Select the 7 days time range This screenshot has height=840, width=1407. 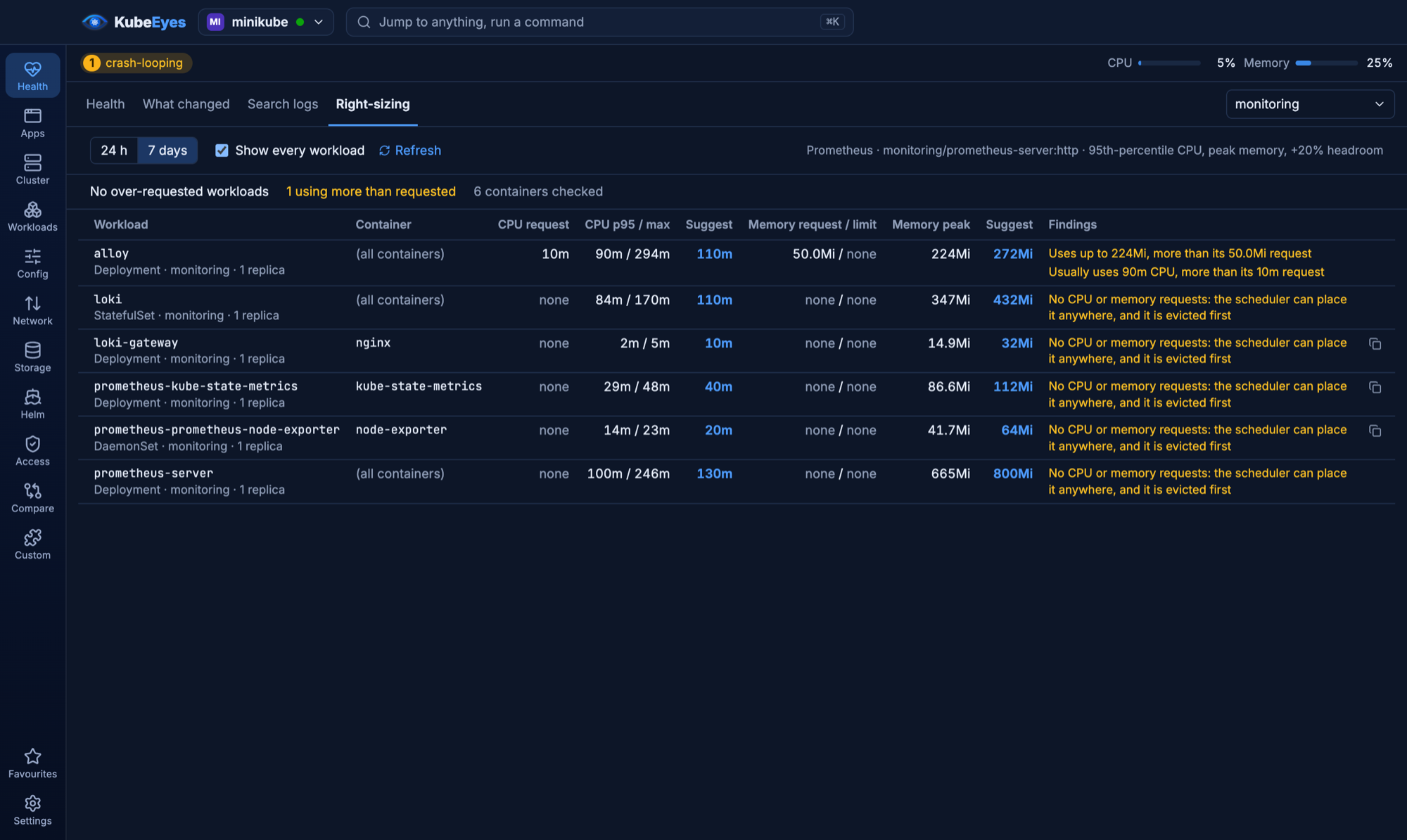tap(167, 151)
